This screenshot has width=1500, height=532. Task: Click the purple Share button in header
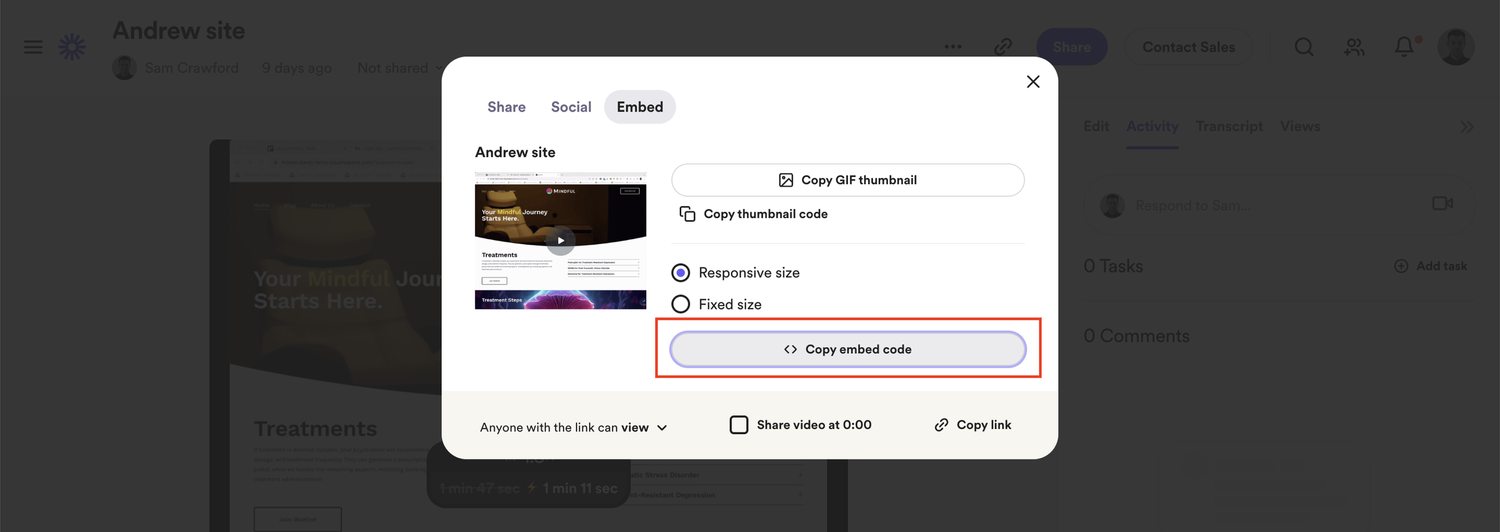click(x=1071, y=47)
